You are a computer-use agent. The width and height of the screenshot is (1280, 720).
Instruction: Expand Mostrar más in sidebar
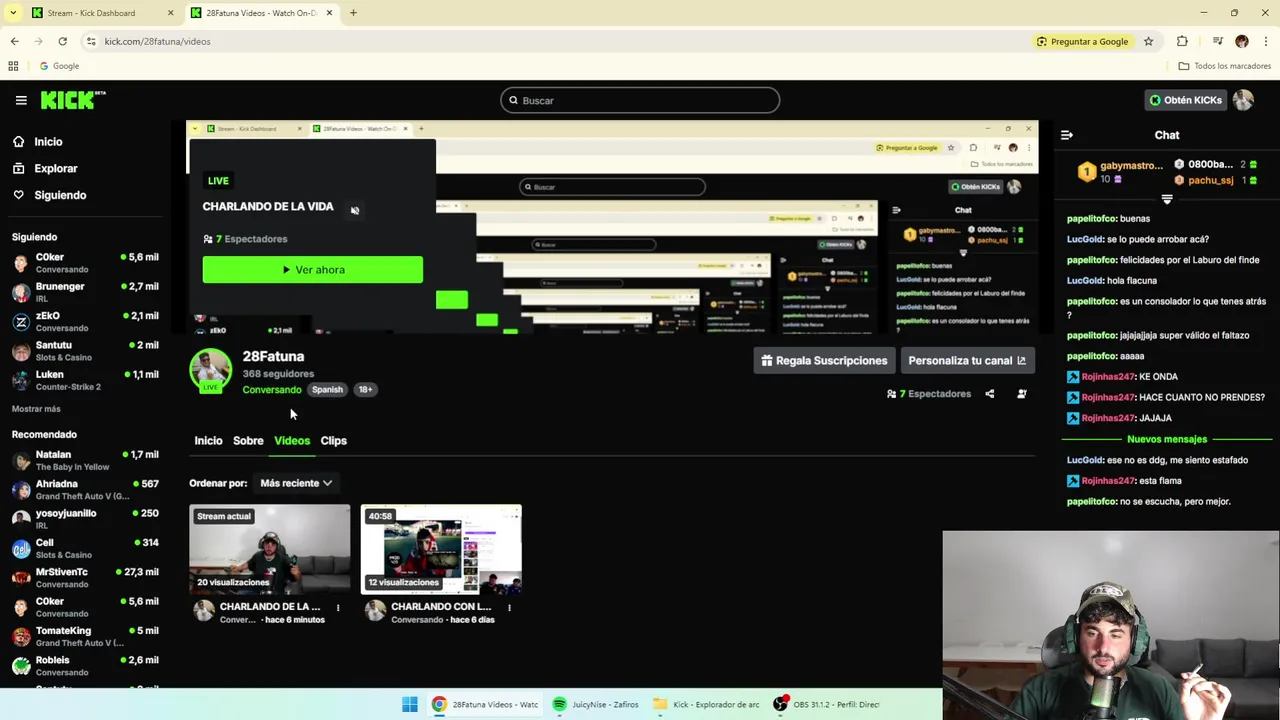[x=36, y=409]
